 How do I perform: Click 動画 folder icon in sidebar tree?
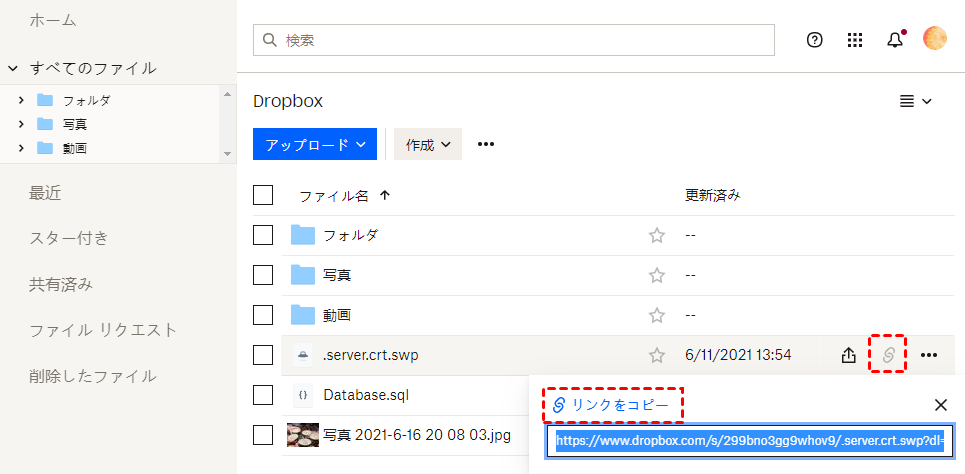pos(45,148)
